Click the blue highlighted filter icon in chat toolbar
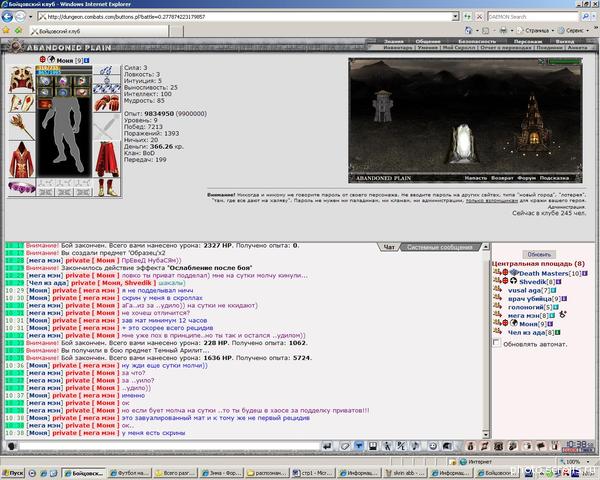 [359, 446]
